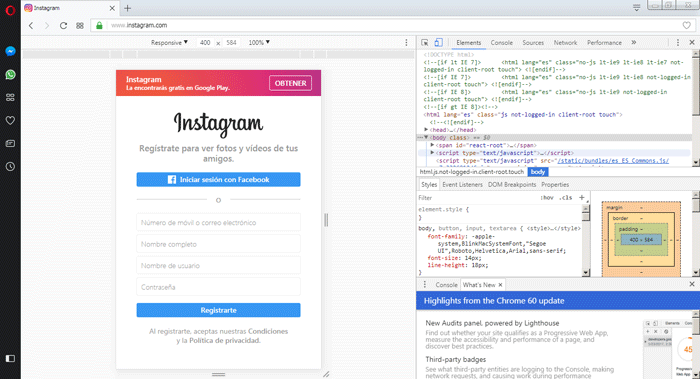Add new style rule plus icon
The height and width of the screenshot is (379, 700).
(581, 197)
